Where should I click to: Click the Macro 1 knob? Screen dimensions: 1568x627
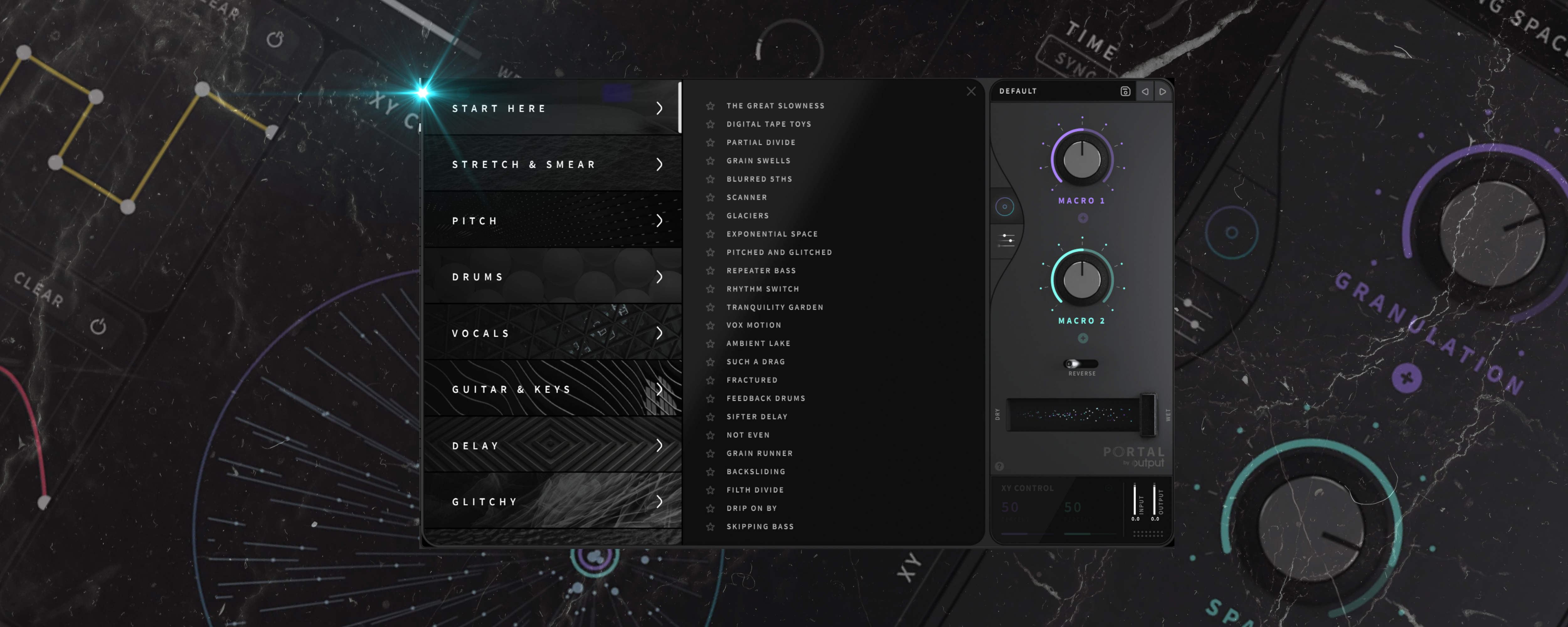click(1082, 160)
